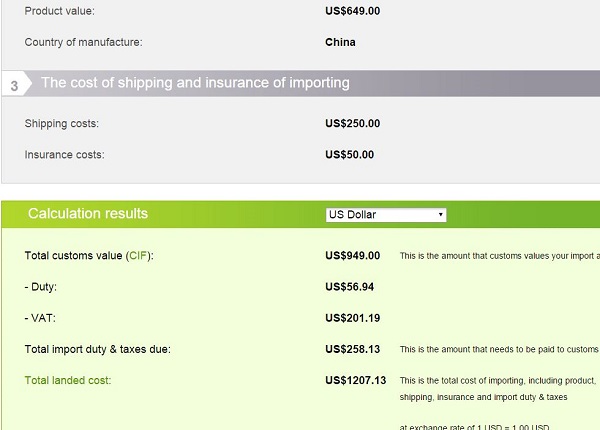Click the US$250.00 shipping costs value

(x=353, y=124)
